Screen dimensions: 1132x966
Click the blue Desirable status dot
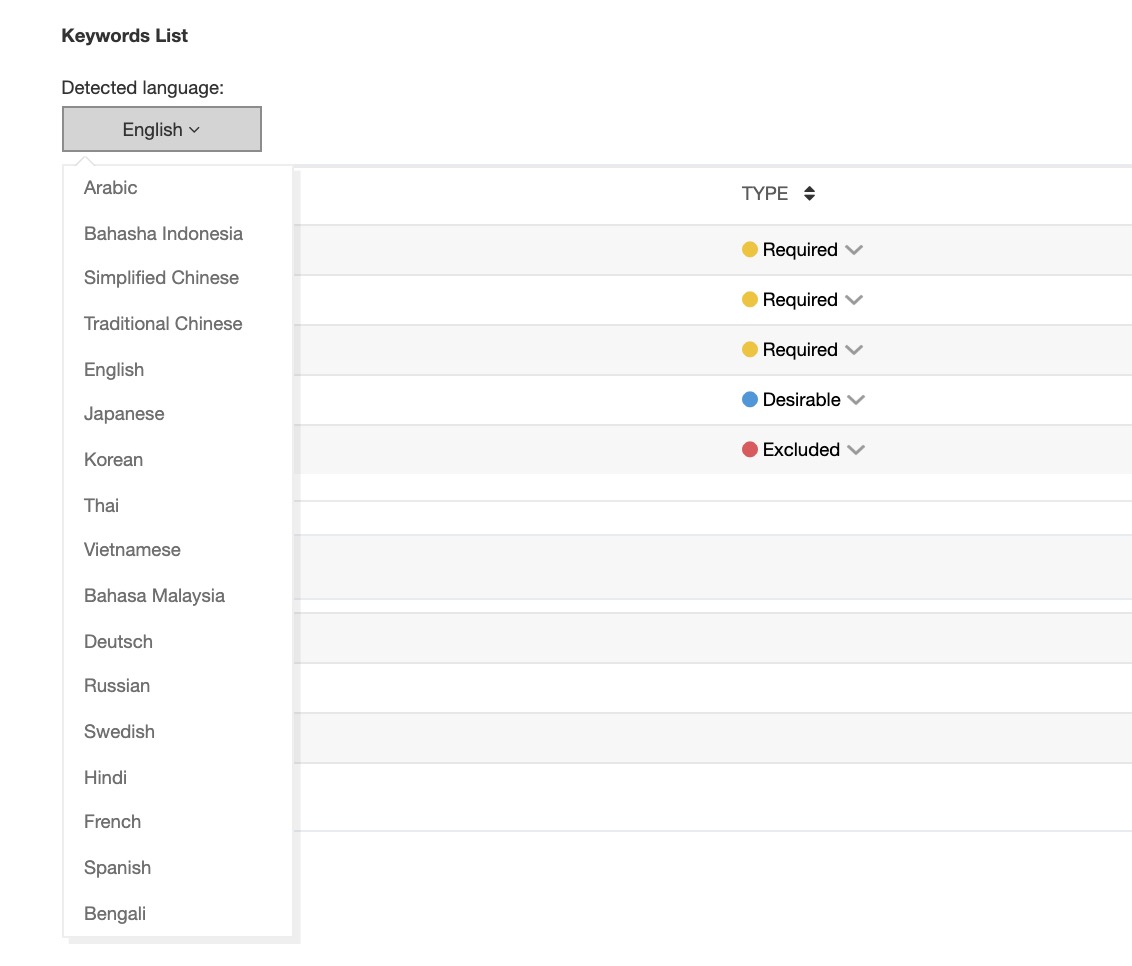coord(750,400)
